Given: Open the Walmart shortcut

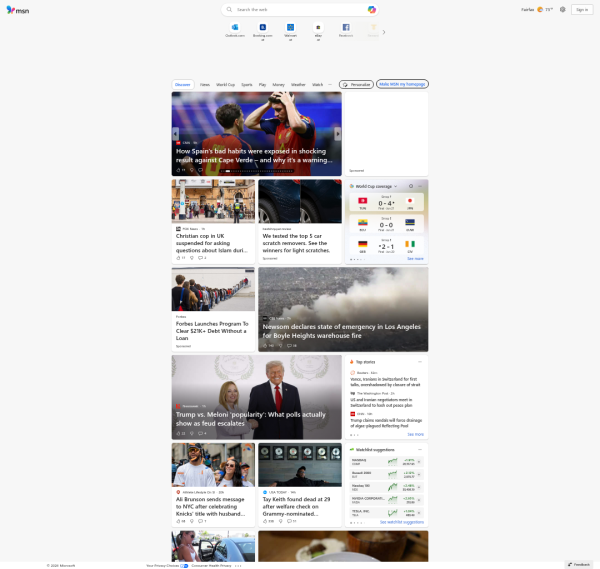Looking at the screenshot, I should coord(290,31).
